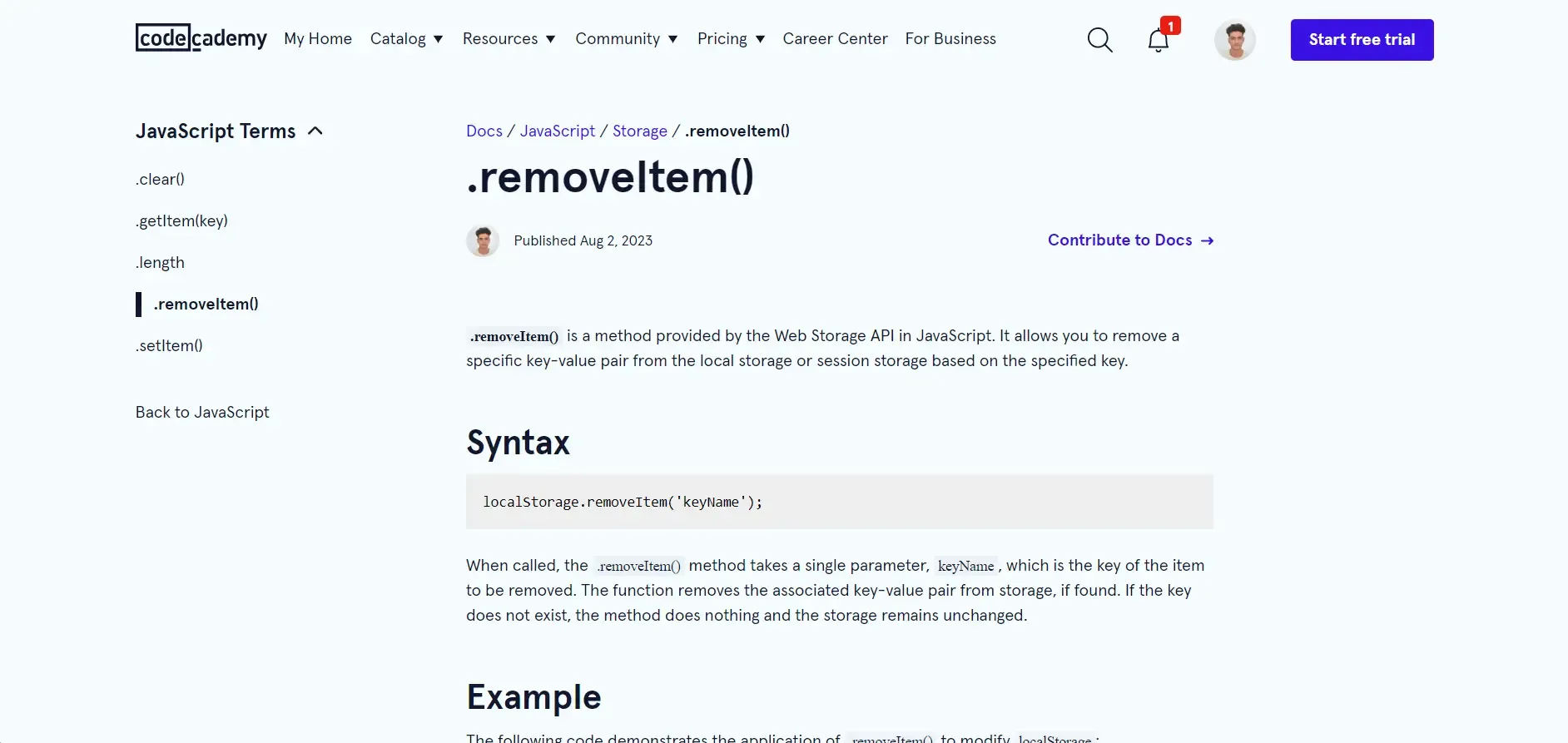Open the Career Center page
The width and height of the screenshot is (1568, 743).
coord(835,39)
